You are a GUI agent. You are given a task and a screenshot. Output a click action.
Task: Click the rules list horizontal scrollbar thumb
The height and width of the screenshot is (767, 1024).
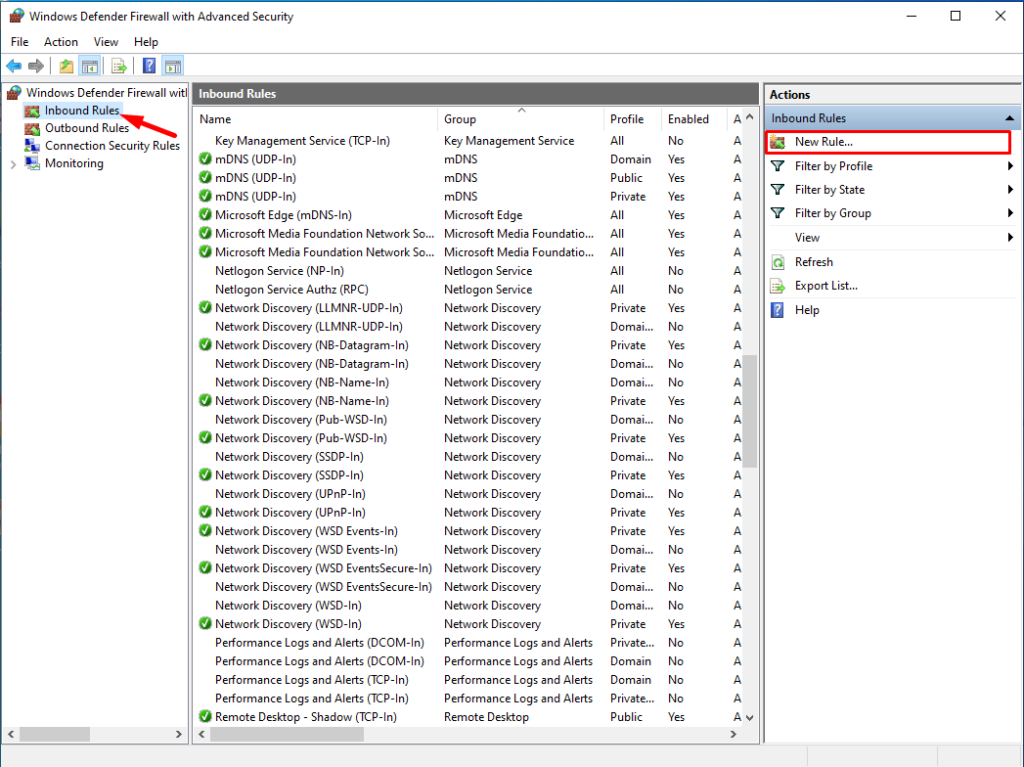click(x=287, y=734)
